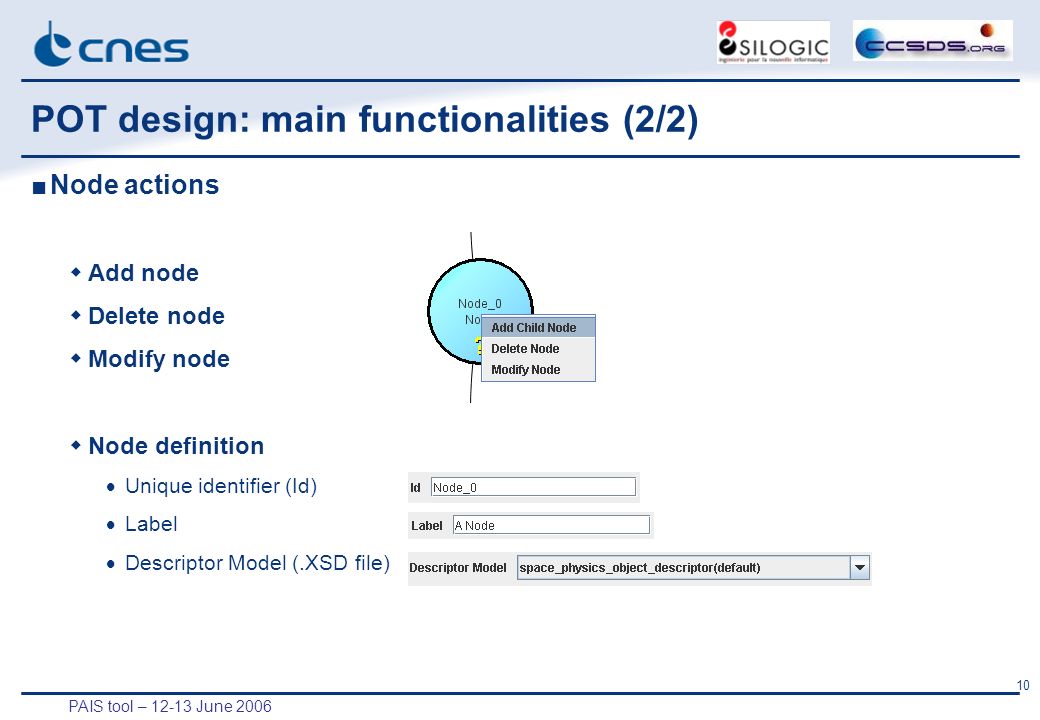Screen dimensions: 1040x720
Task: Choose Modify Node from context menu
Action: [538, 370]
